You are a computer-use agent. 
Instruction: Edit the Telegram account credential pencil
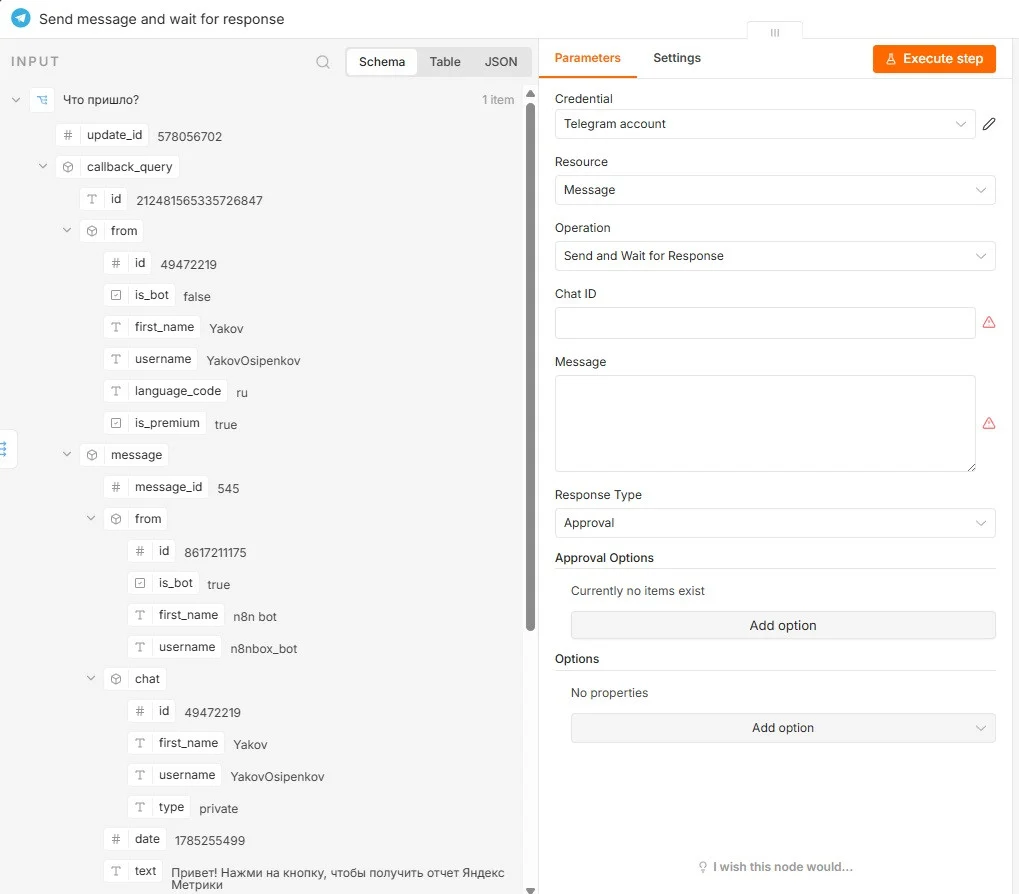click(x=988, y=124)
